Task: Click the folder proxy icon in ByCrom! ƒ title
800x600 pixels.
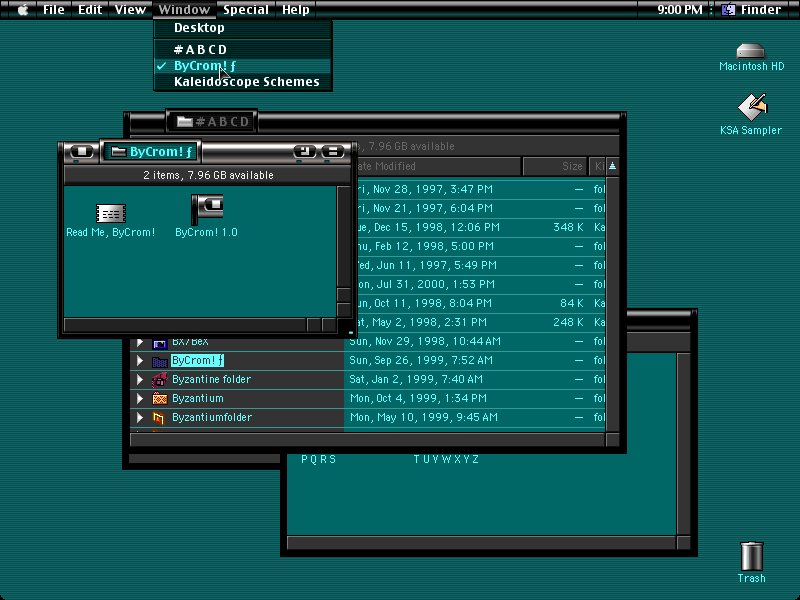Action: [x=118, y=152]
